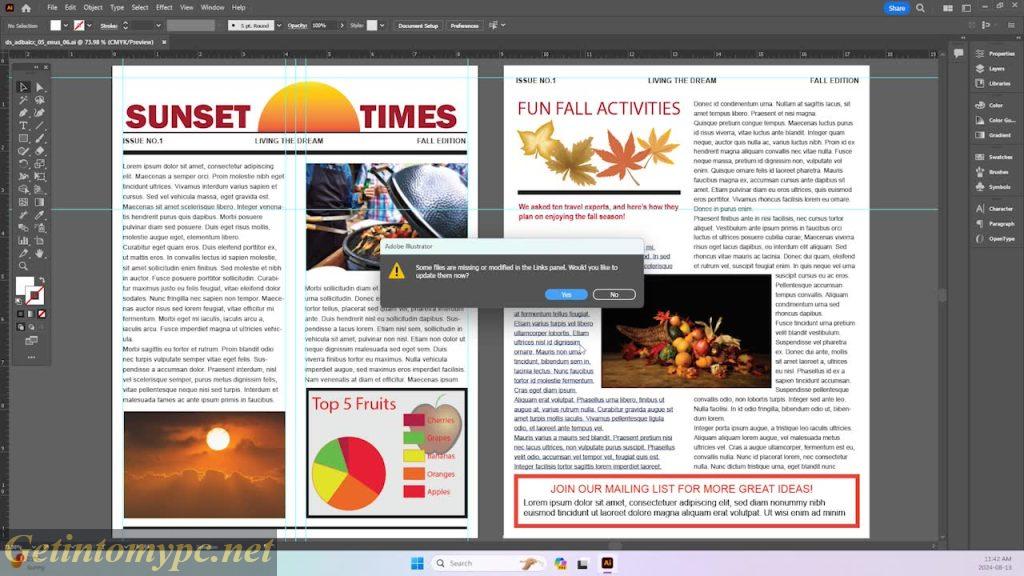The width and height of the screenshot is (1024, 576).
Task: Expand the stroke weight dropdown
Action: (x=158, y=25)
